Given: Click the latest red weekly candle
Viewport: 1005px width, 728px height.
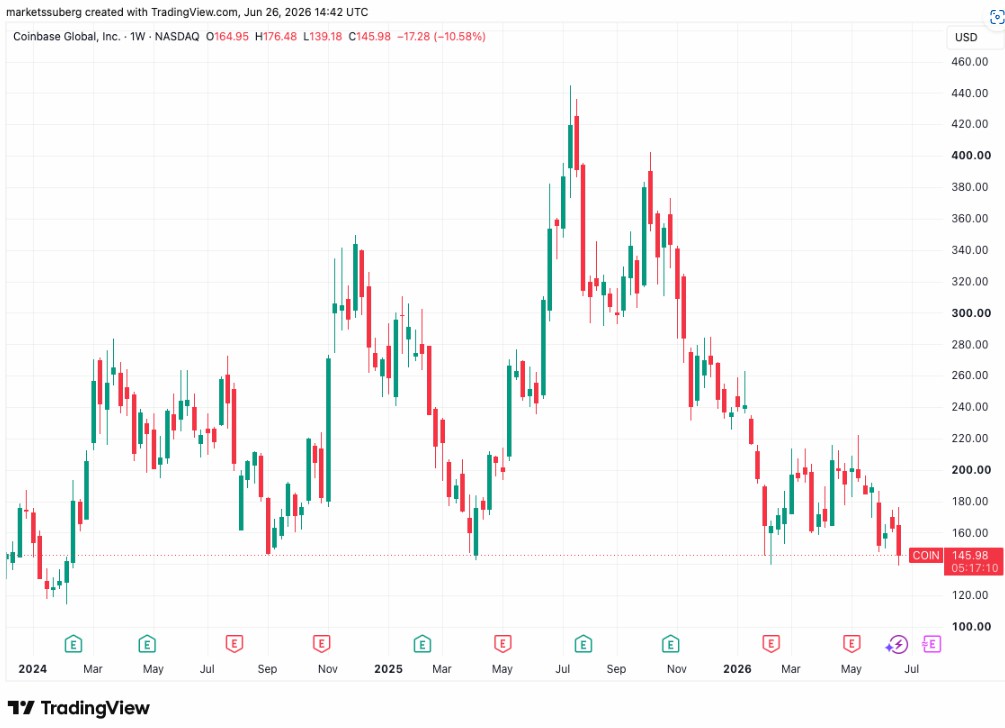Looking at the screenshot, I should tap(899, 540).
